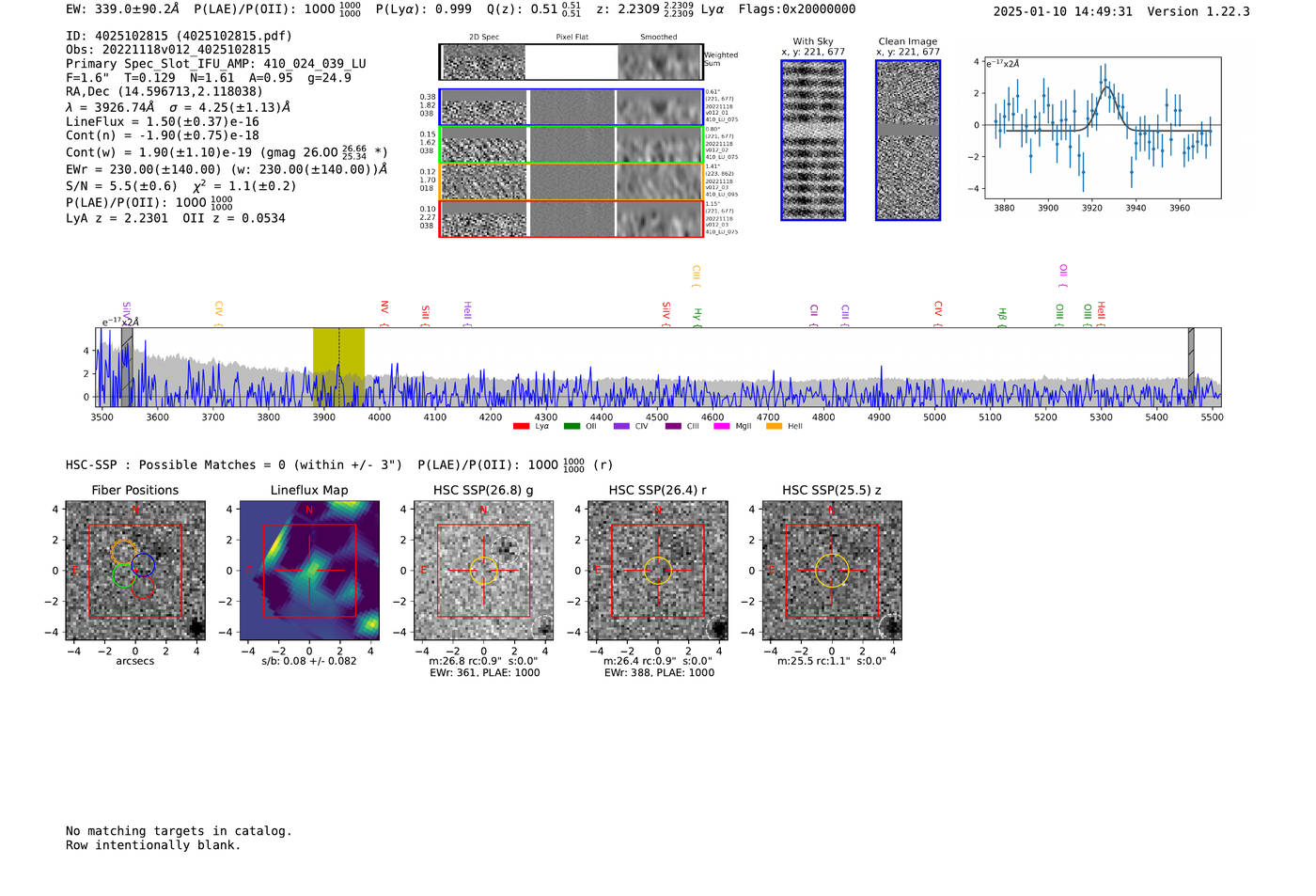1316x896 pixels.
Task: Click the yellow aperture circle in g image
Action: pyautogui.click(x=484, y=571)
